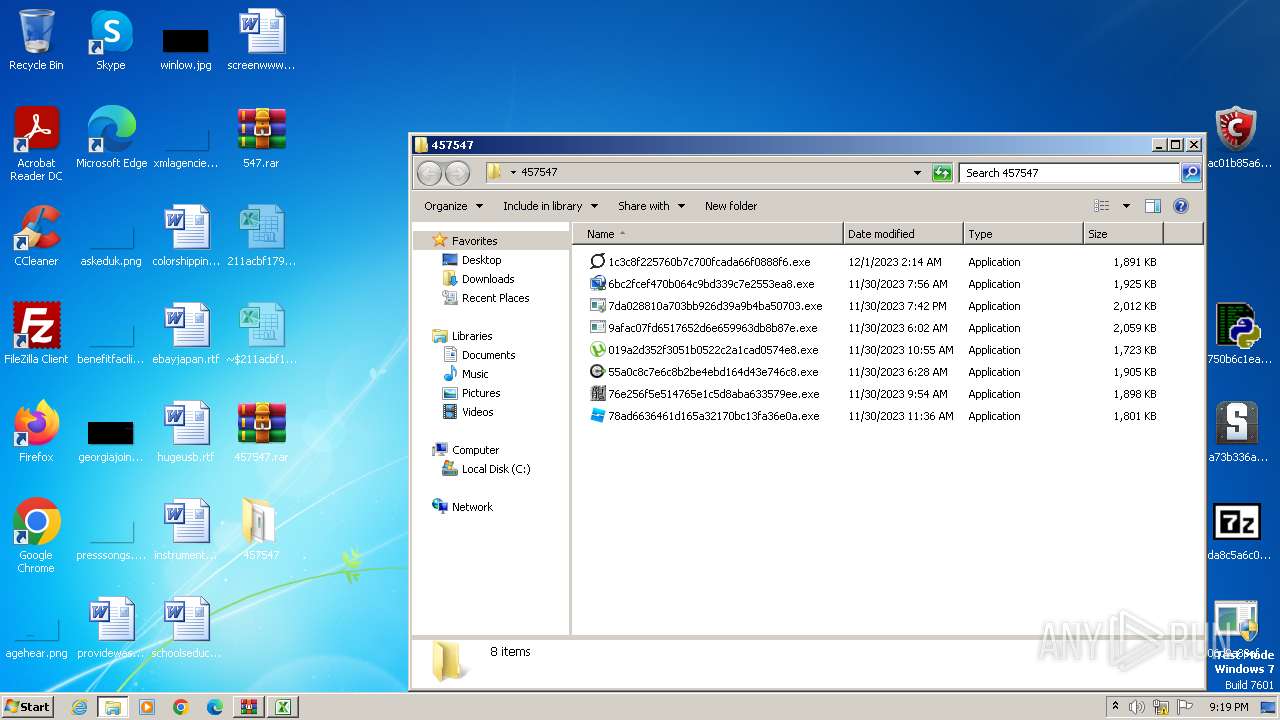Select Music library

pyautogui.click(x=475, y=374)
